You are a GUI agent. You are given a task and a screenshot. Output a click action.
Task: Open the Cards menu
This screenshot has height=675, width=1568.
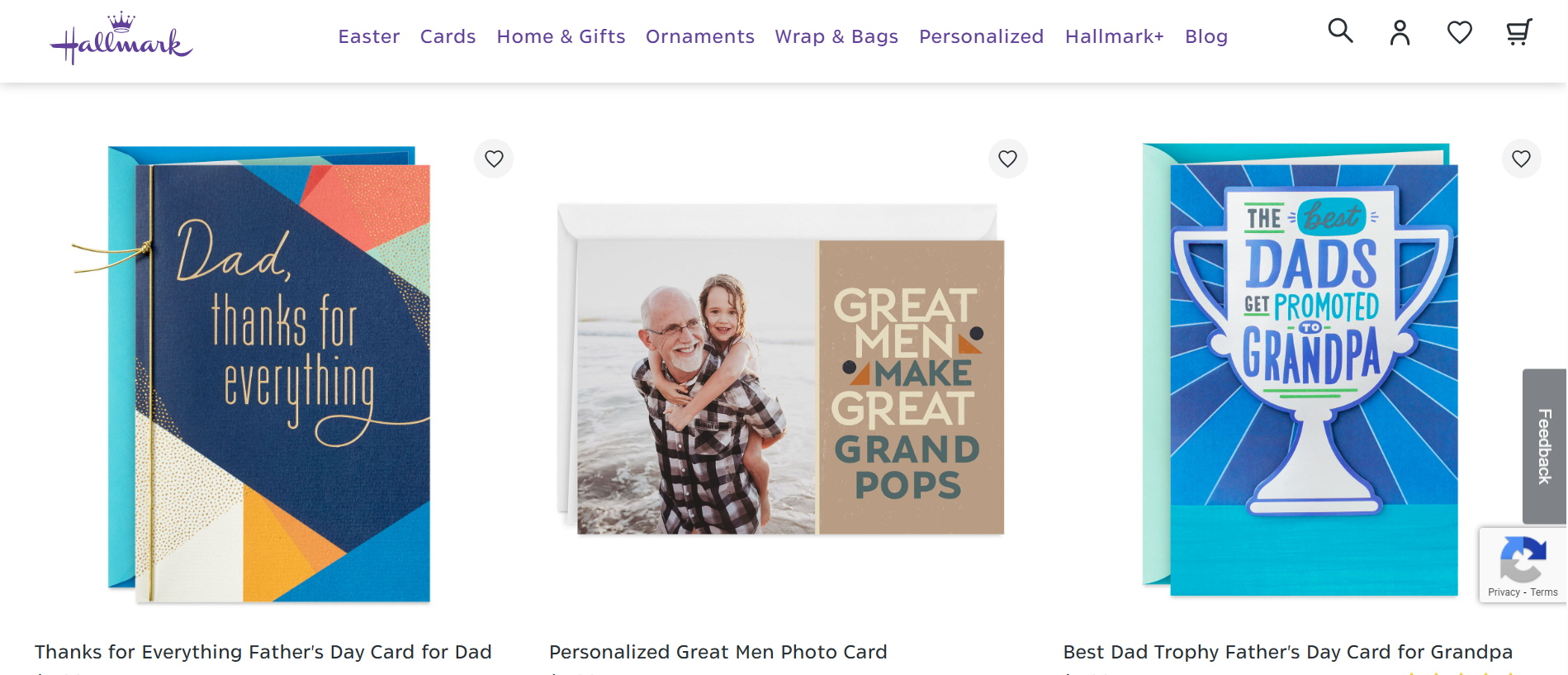point(448,36)
